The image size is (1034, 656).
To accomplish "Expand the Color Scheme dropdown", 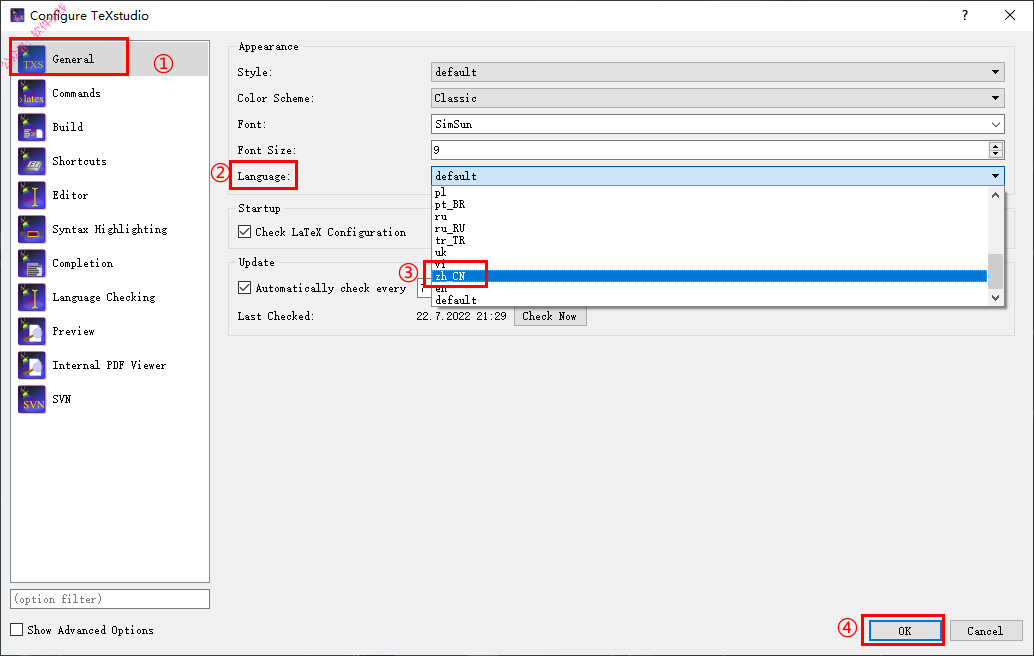I will [717, 98].
